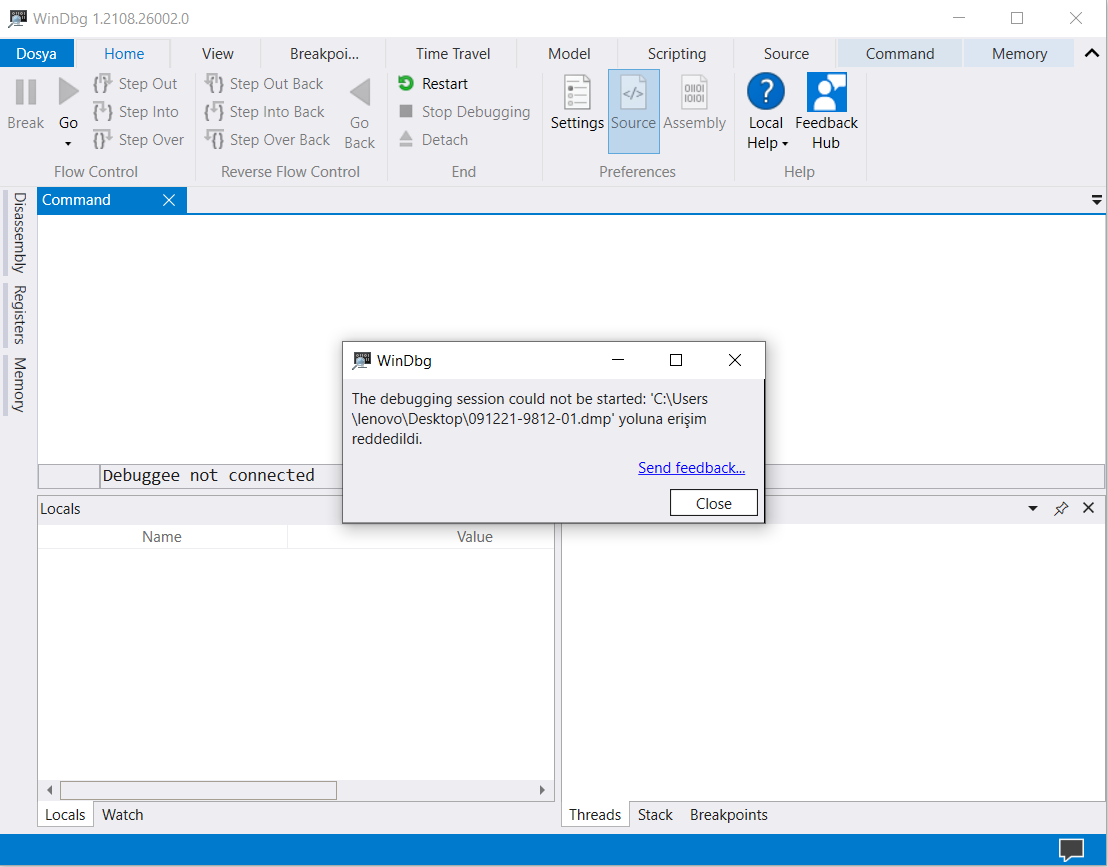Open the Model ribbon tab

click(569, 54)
